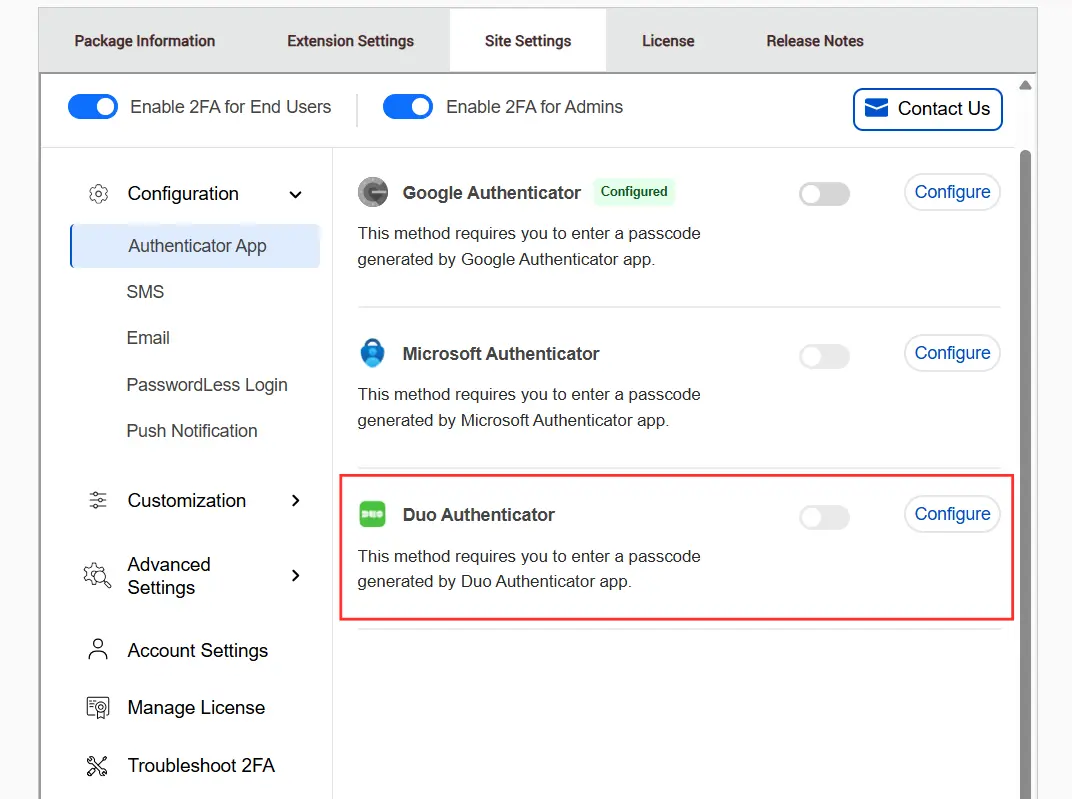The height and width of the screenshot is (799, 1072).
Task: Collapse the Configuration section chevron
Action: pos(295,195)
